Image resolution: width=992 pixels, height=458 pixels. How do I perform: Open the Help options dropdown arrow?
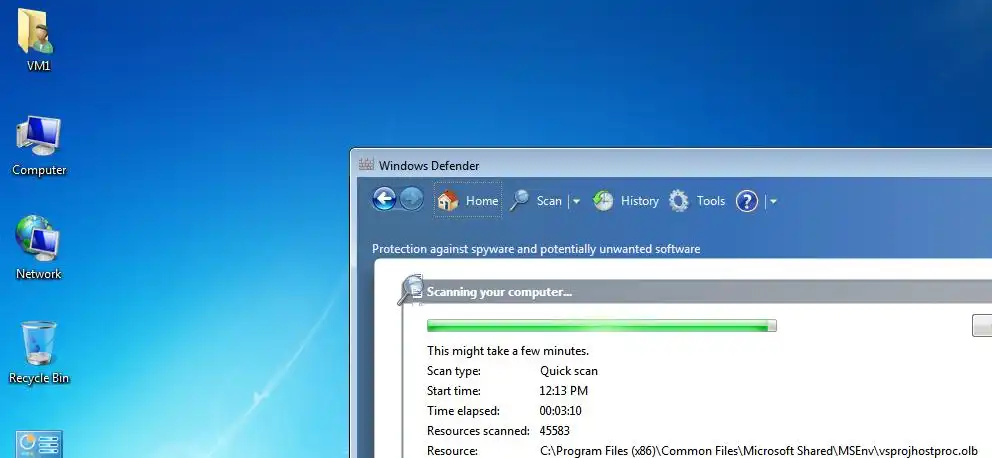point(772,202)
